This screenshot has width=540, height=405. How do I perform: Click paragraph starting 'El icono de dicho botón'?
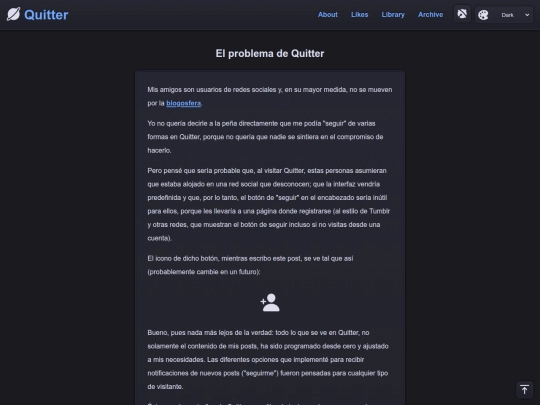[x=270, y=265]
